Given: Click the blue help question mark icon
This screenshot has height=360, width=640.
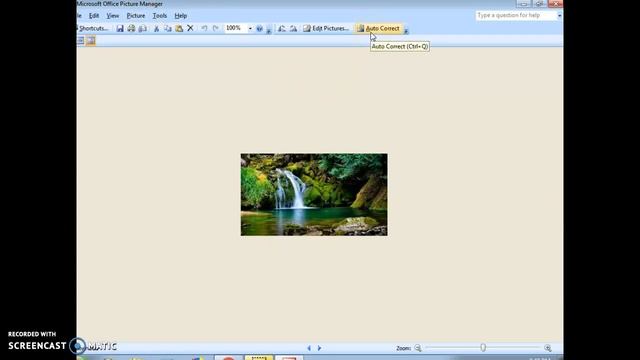Looking at the screenshot, I should [x=259, y=29].
